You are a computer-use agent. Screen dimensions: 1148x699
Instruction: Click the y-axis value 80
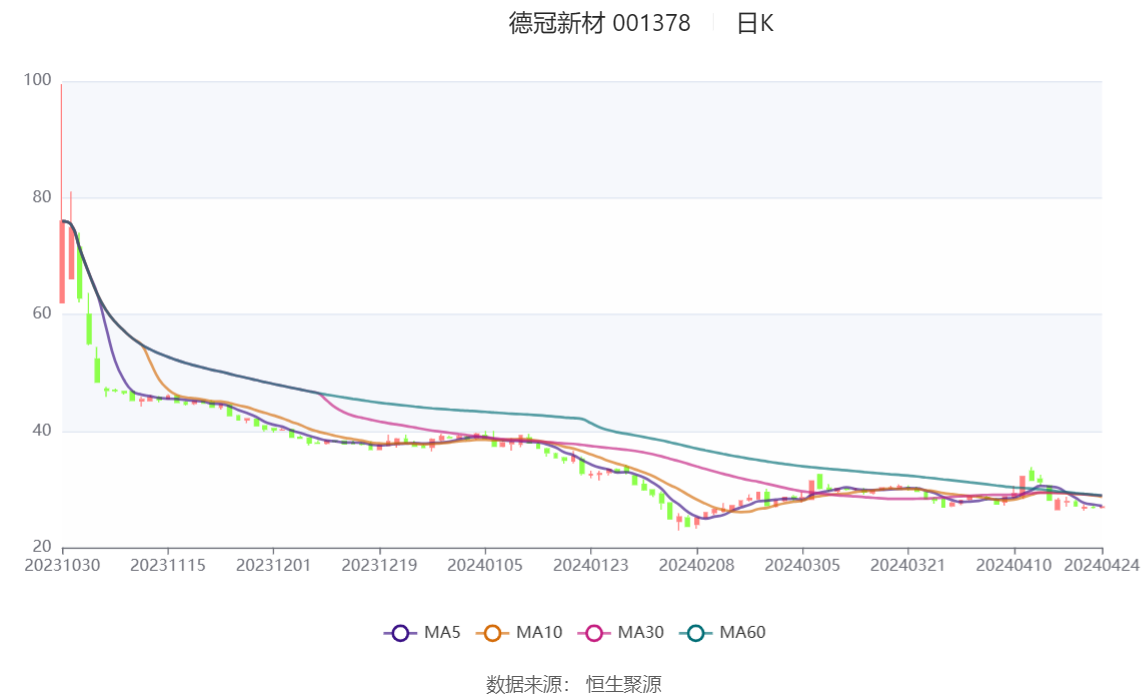(x=42, y=197)
